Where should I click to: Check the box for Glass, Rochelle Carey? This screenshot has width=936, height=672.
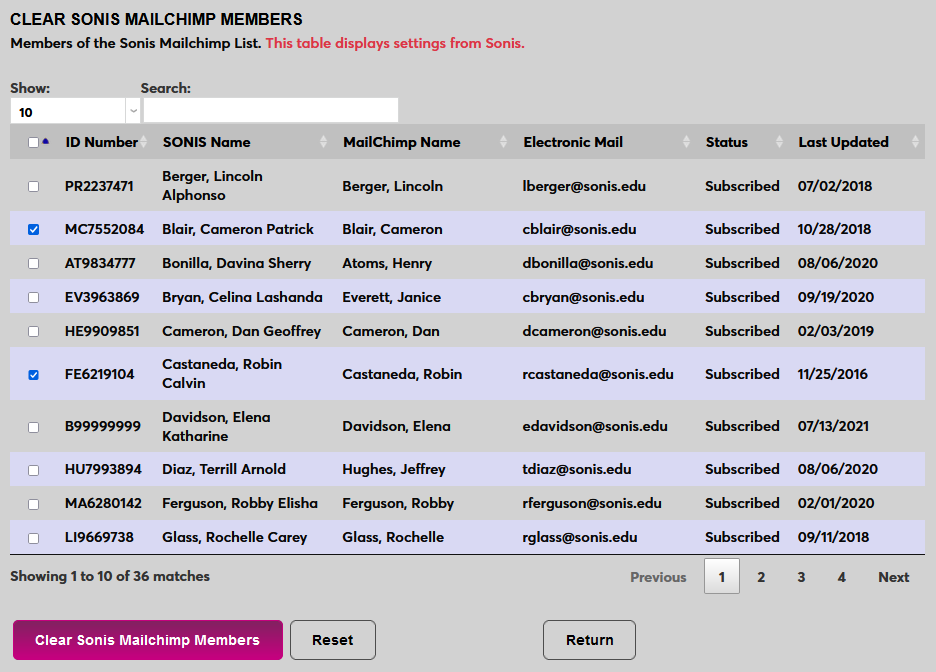[x=34, y=538]
